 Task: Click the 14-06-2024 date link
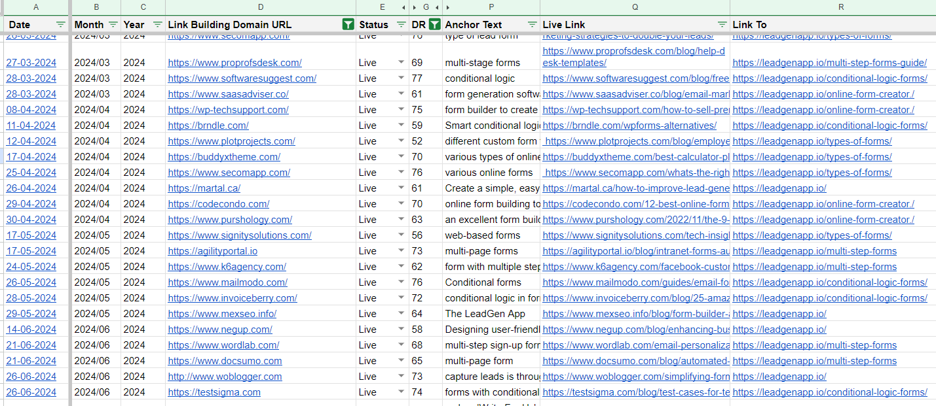(31, 330)
